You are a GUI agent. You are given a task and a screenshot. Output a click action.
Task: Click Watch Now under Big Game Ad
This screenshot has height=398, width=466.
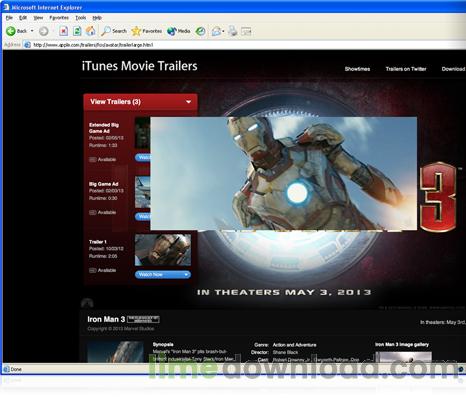point(143,217)
